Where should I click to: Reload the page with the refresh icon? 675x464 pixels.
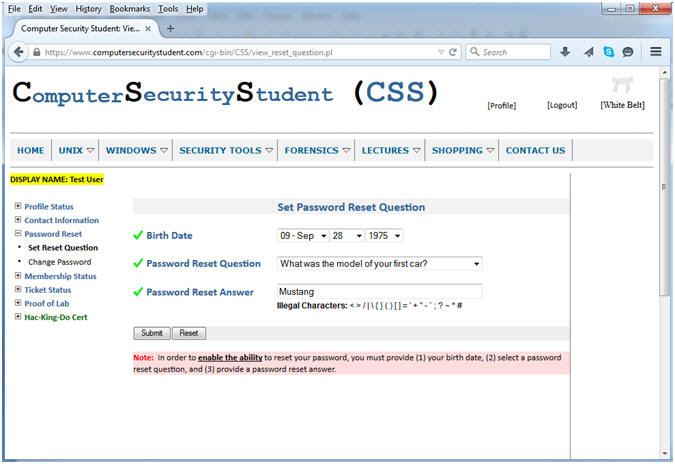click(452, 52)
